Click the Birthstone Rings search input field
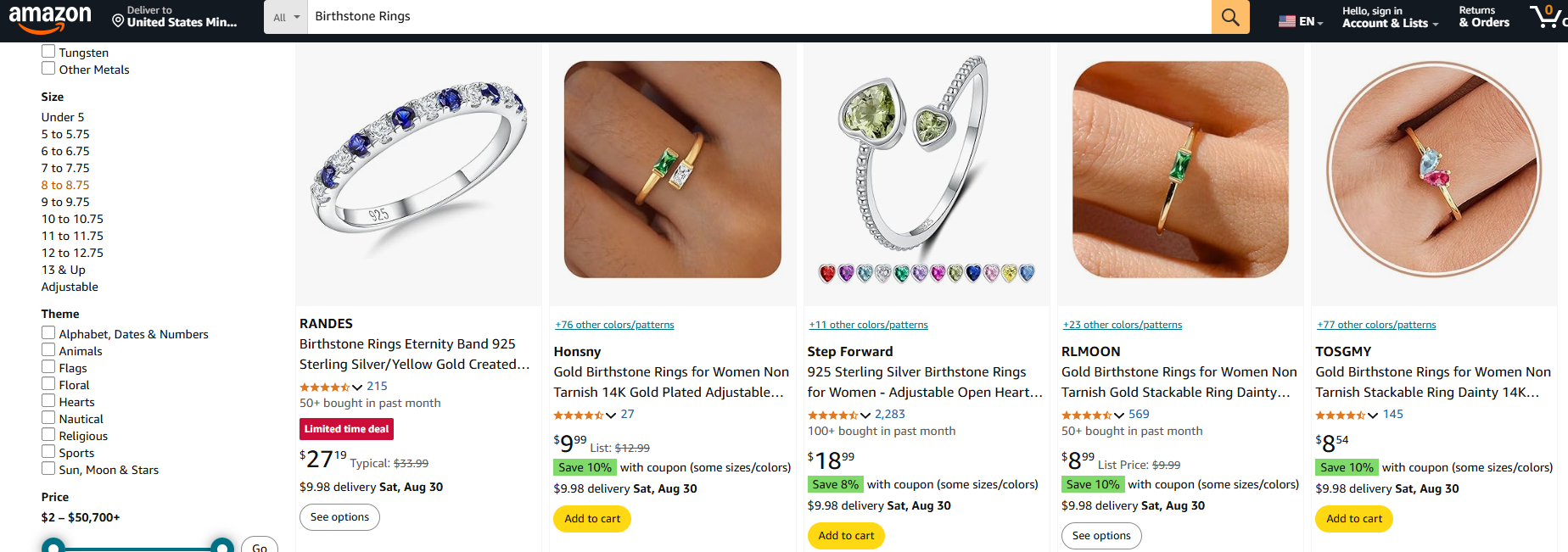 pos(594,15)
